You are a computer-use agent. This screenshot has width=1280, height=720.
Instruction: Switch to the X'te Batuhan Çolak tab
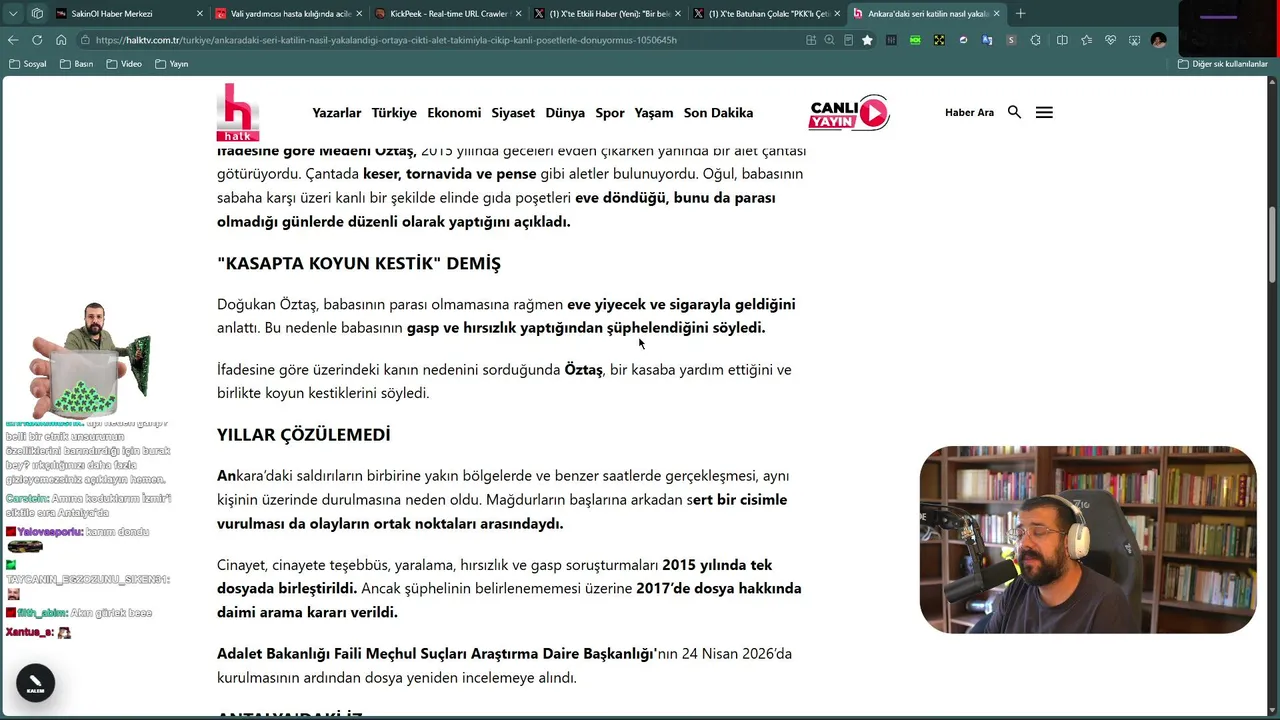[768, 14]
